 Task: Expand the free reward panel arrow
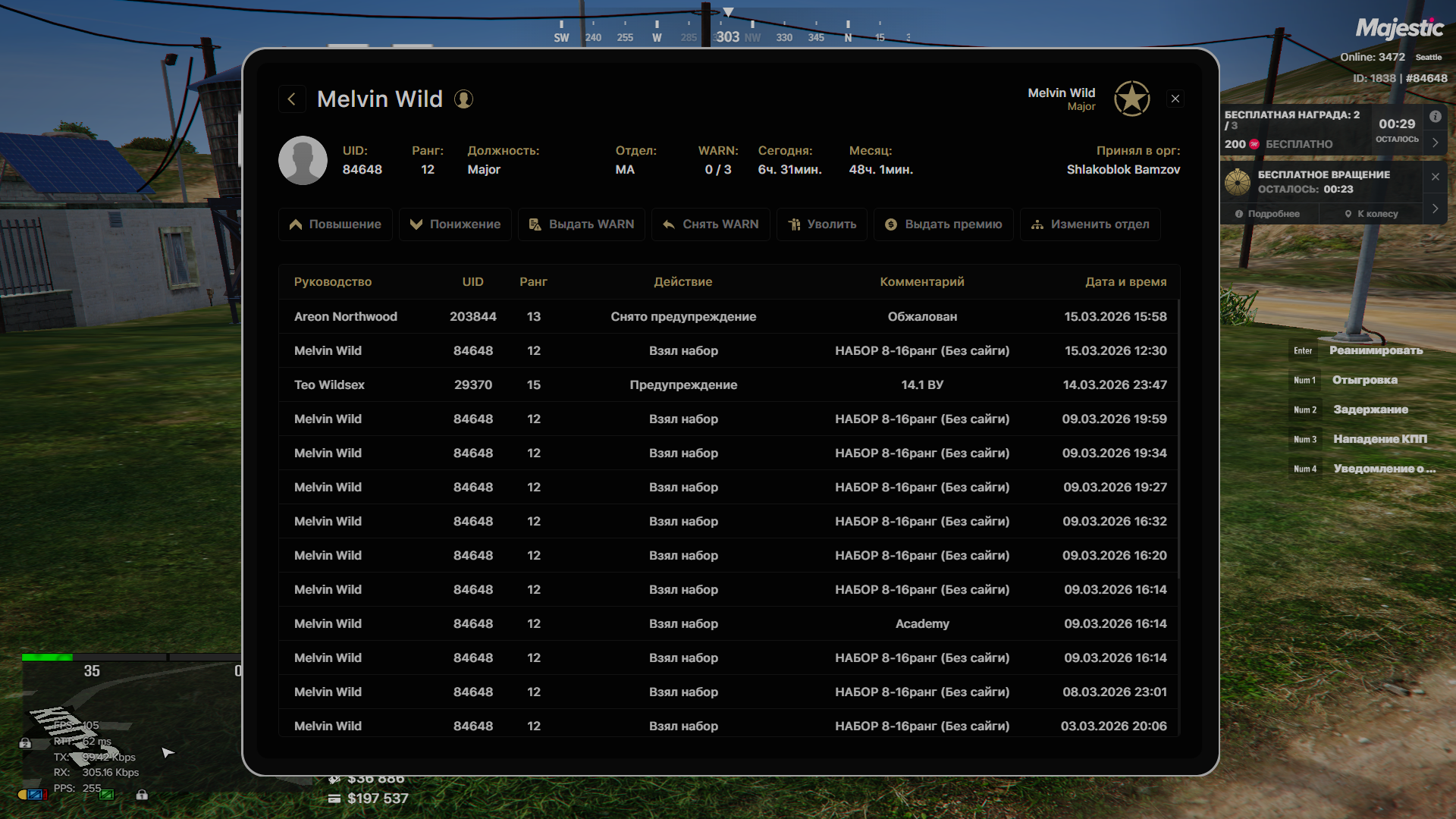pos(1435,143)
